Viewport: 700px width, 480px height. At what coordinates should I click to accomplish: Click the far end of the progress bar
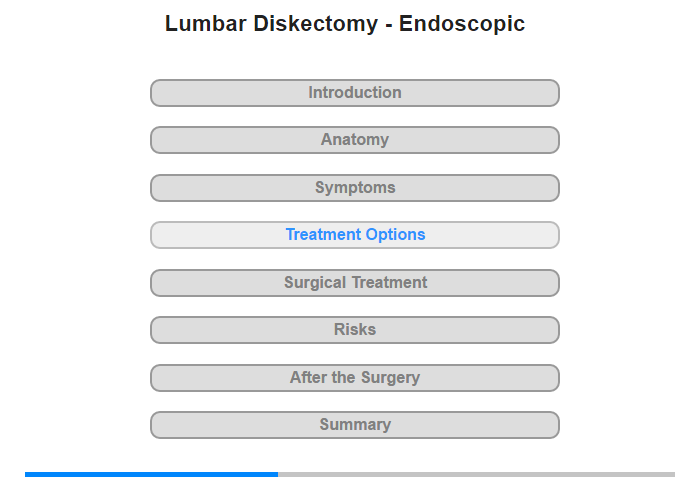click(673, 474)
